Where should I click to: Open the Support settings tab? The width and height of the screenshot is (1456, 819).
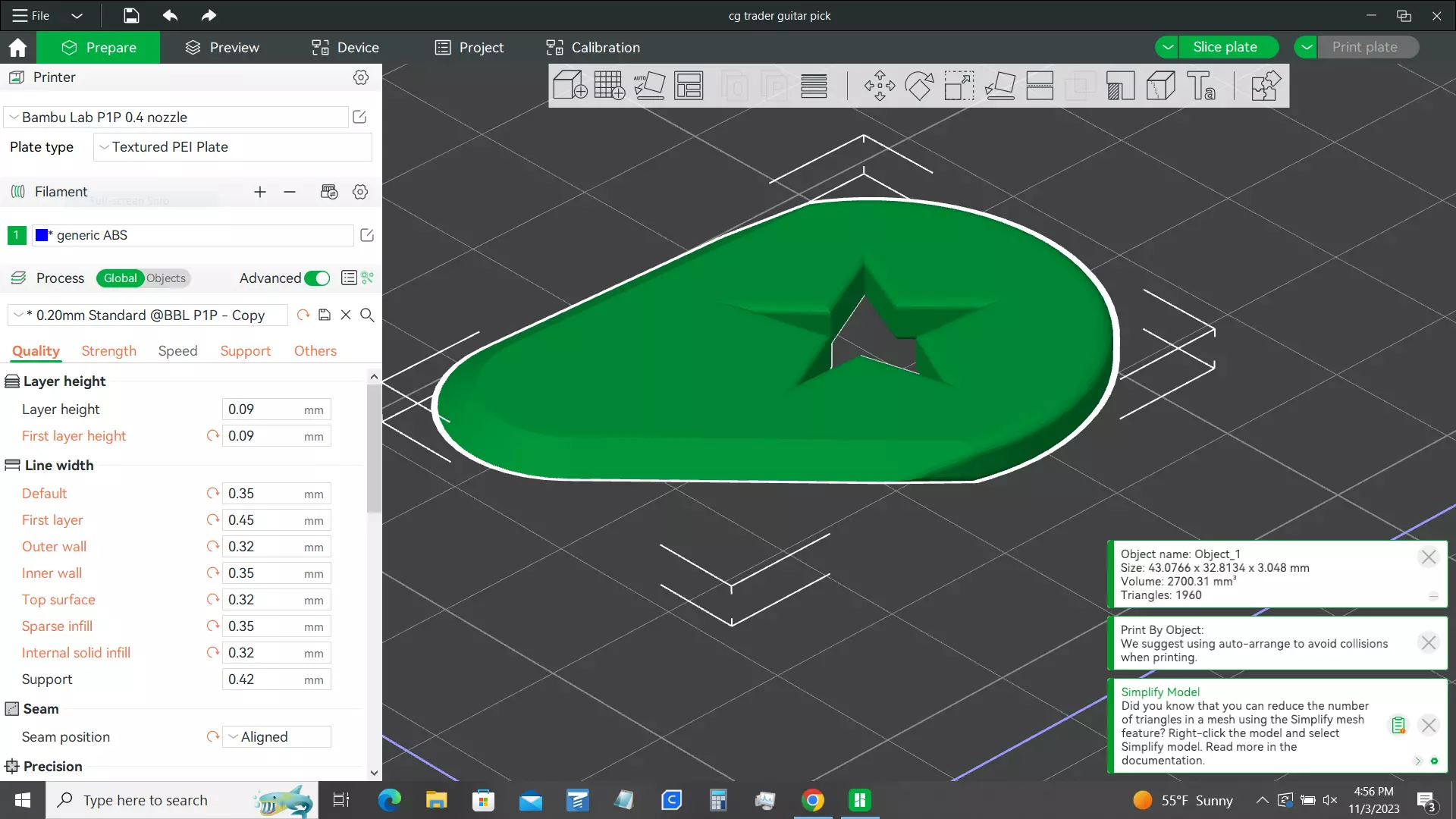(245, 350)
